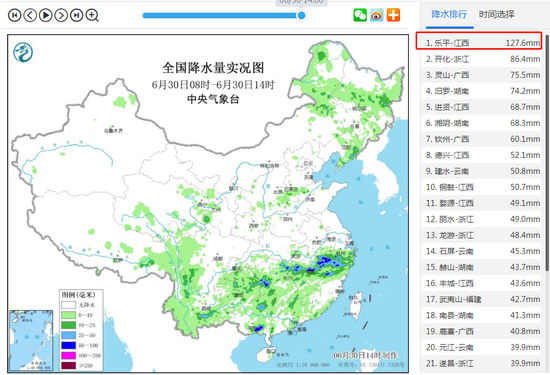The width and height of the screenshot is (550, 375).
Task: Click the 中央气象台 label on map
Action: [x=213, y=99]
